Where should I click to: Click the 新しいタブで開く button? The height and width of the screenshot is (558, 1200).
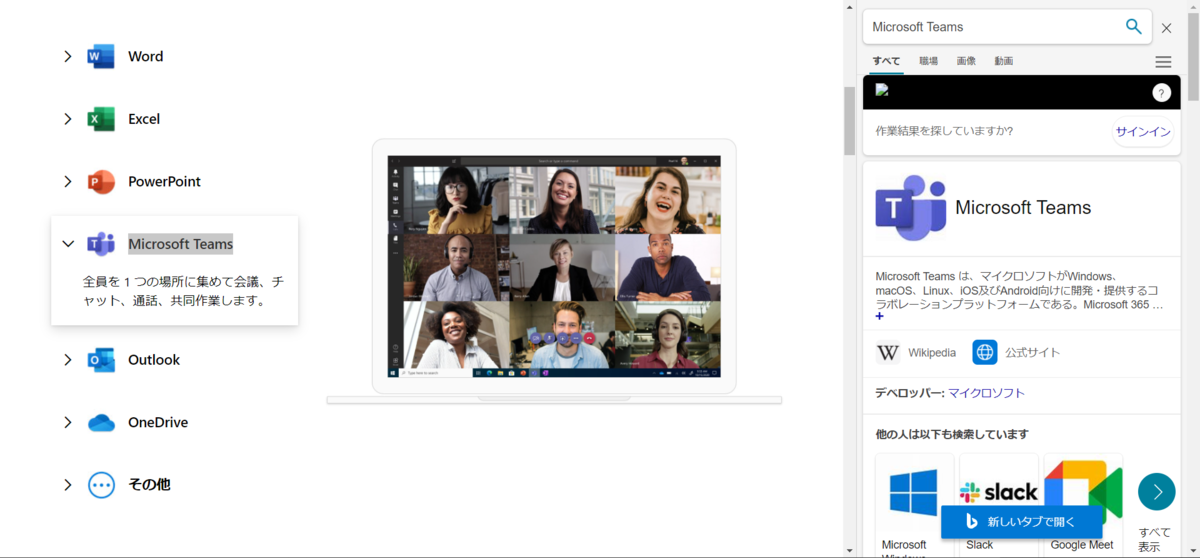[x=1022, y=522]
